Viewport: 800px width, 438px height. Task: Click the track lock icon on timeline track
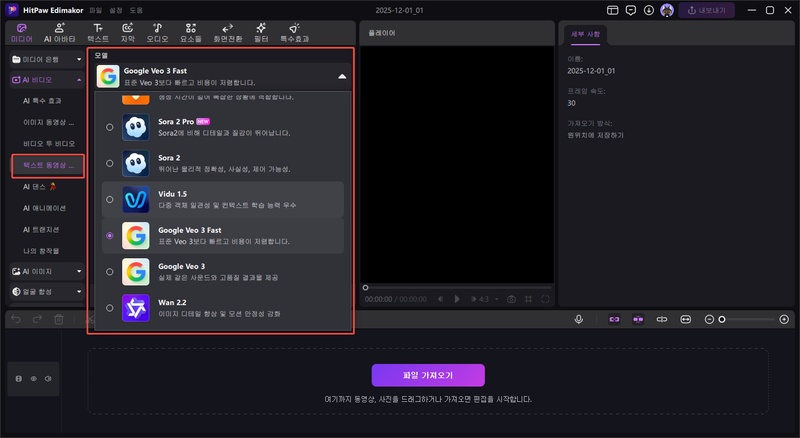pyautogui.click(x=19, y=379)
